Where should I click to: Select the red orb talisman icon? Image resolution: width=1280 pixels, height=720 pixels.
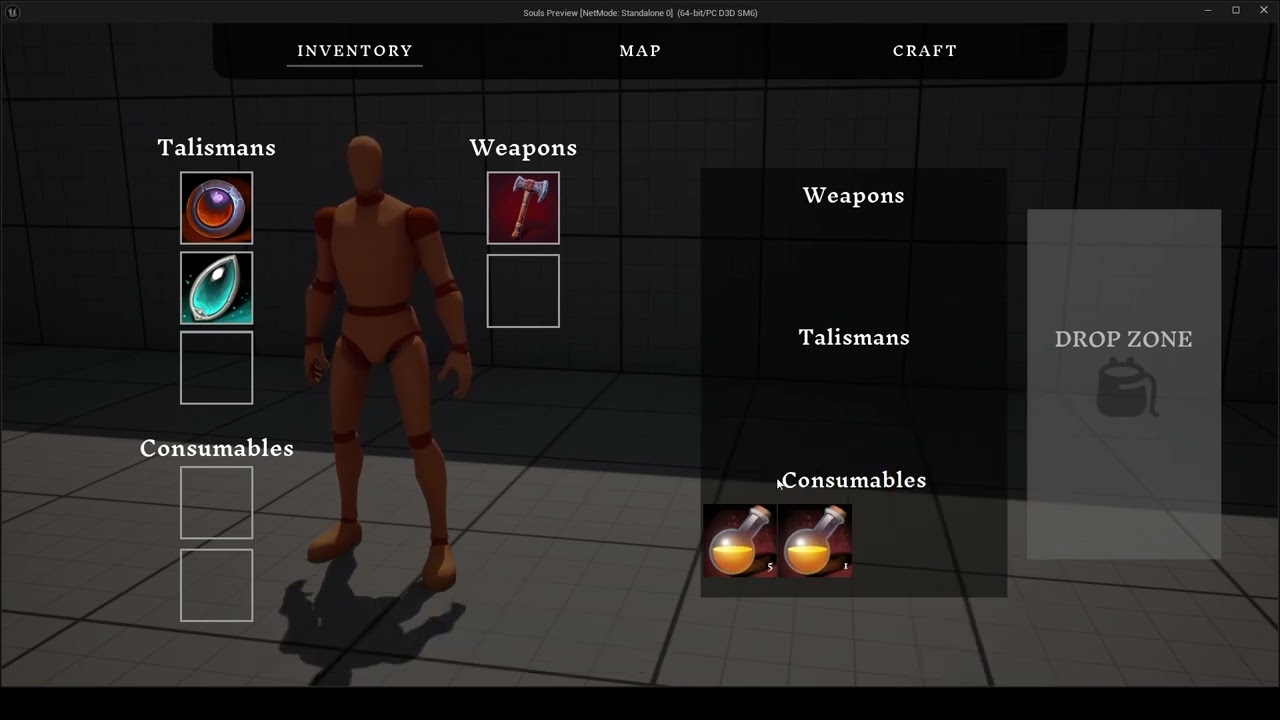pos(216,208)
